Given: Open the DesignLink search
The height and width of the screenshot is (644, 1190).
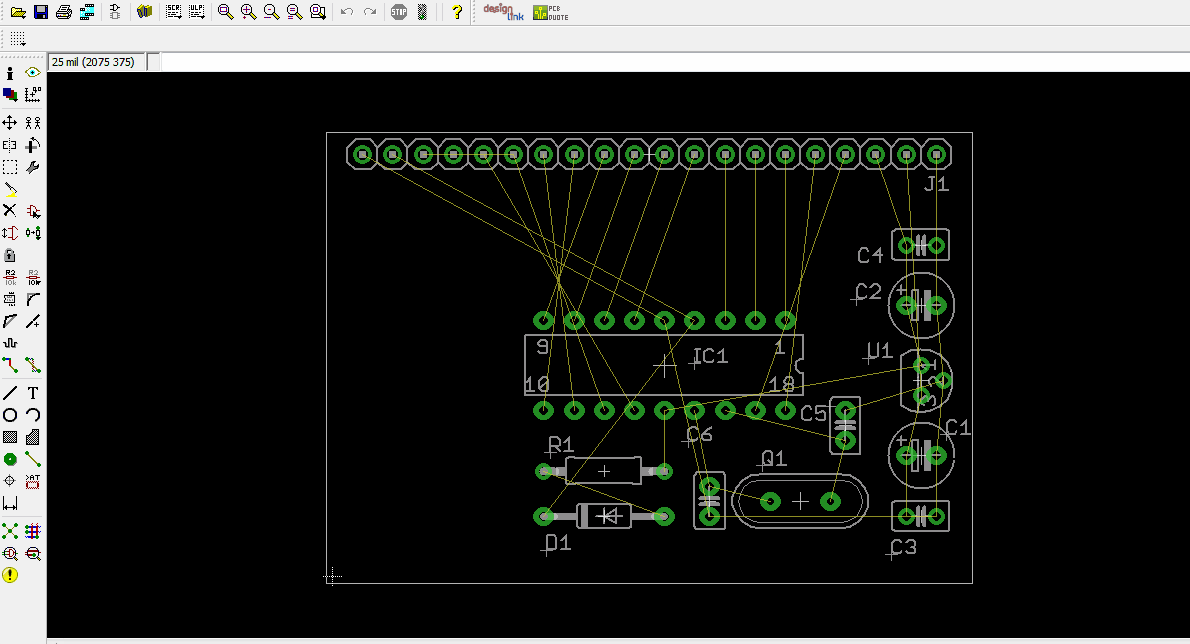Looking at the screenshot, I should click(503, 12).
